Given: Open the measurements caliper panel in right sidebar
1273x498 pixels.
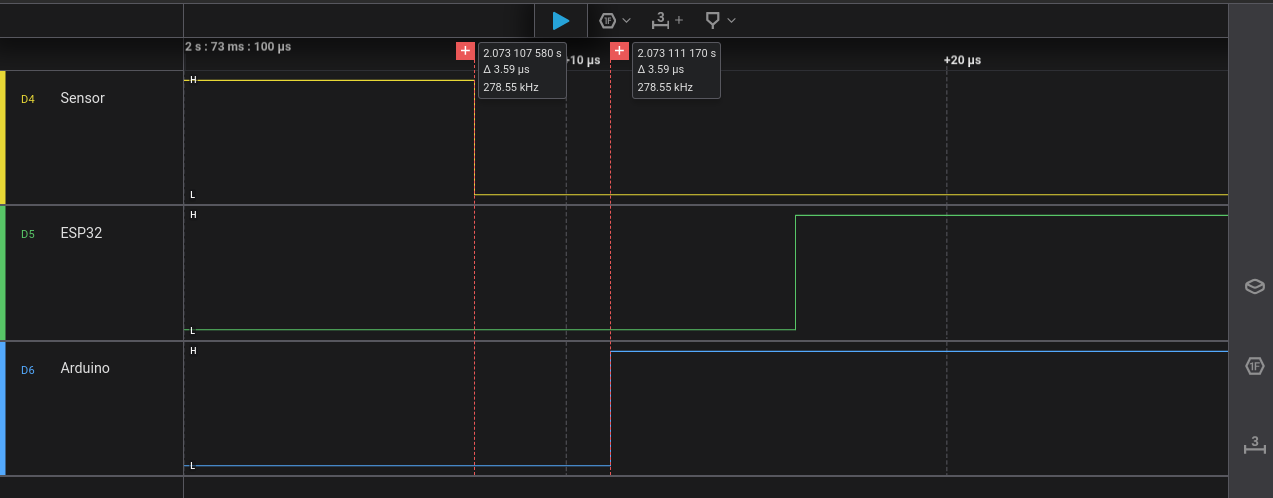Looking at the screenshot, I should pos(1254,444).
